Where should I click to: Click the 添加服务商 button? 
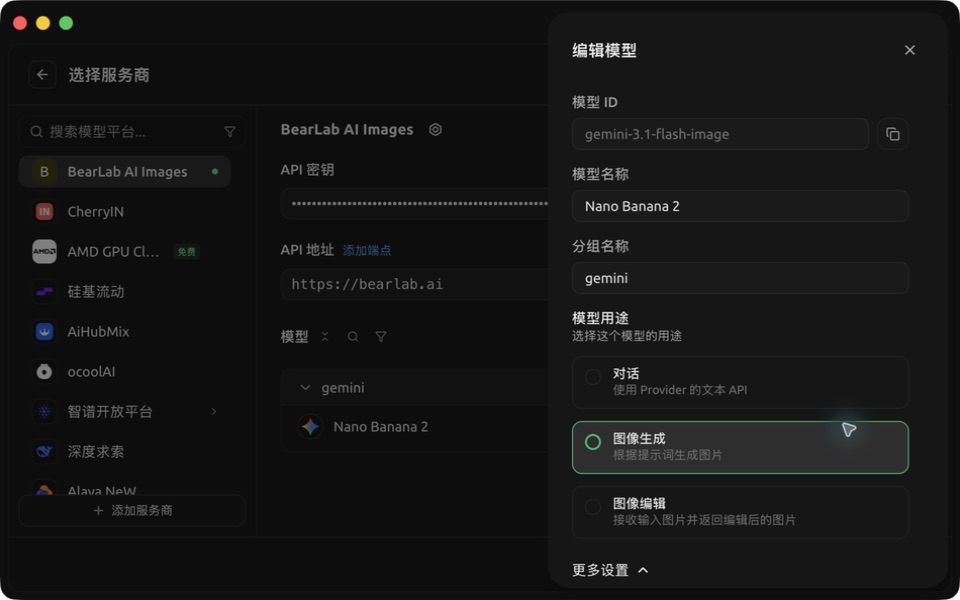point(132,511)
